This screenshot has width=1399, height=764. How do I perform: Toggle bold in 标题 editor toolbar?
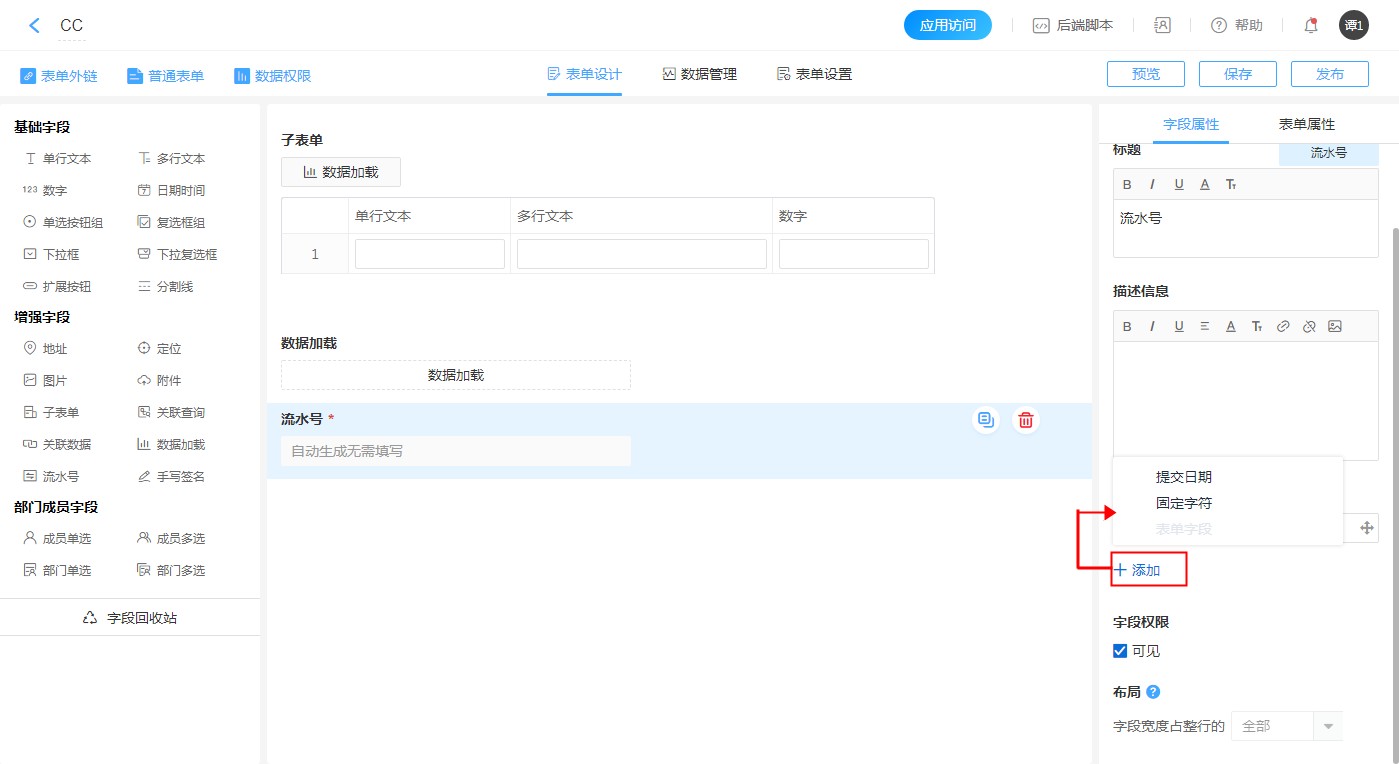point(1127,184)
